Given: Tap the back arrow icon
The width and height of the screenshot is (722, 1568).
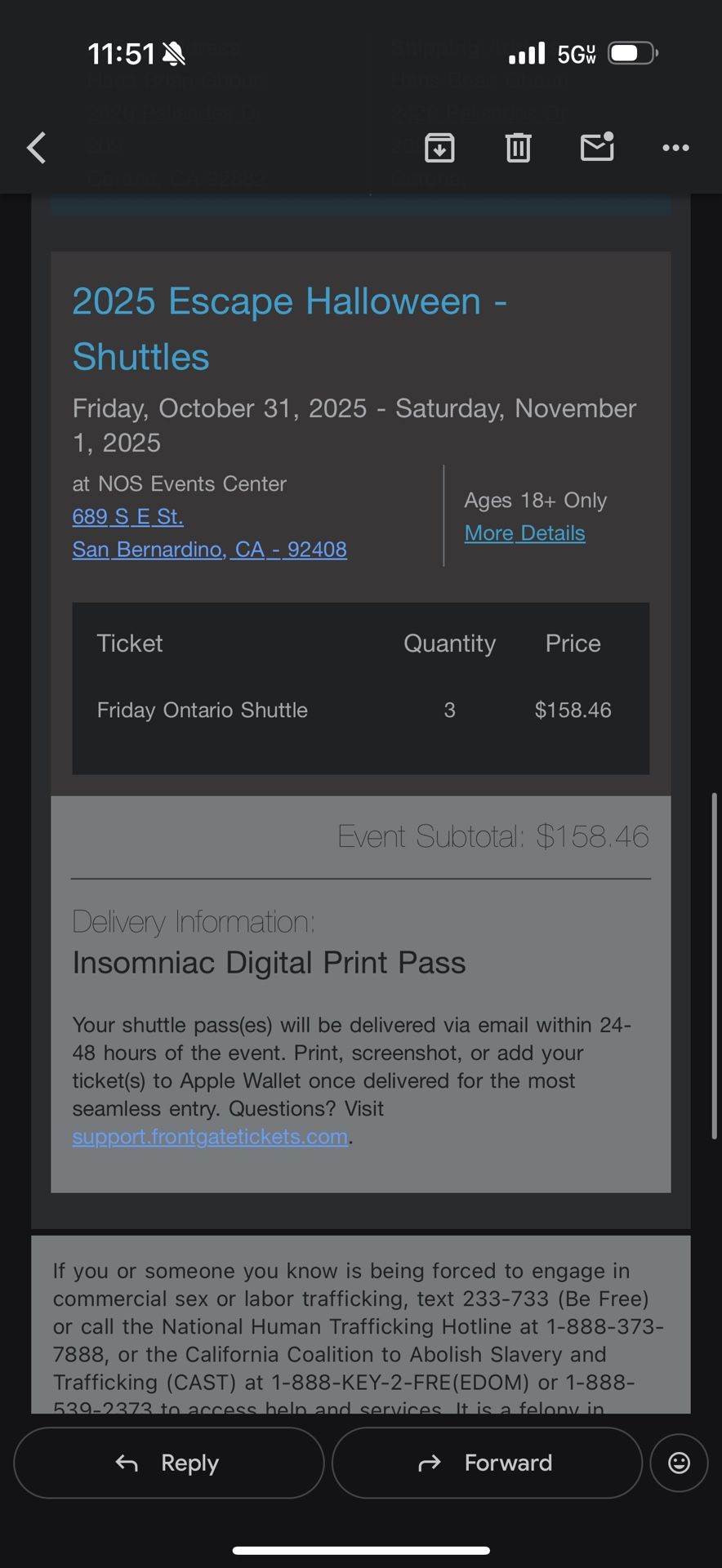Looking at the screenshot, I should tap(37, 148).
